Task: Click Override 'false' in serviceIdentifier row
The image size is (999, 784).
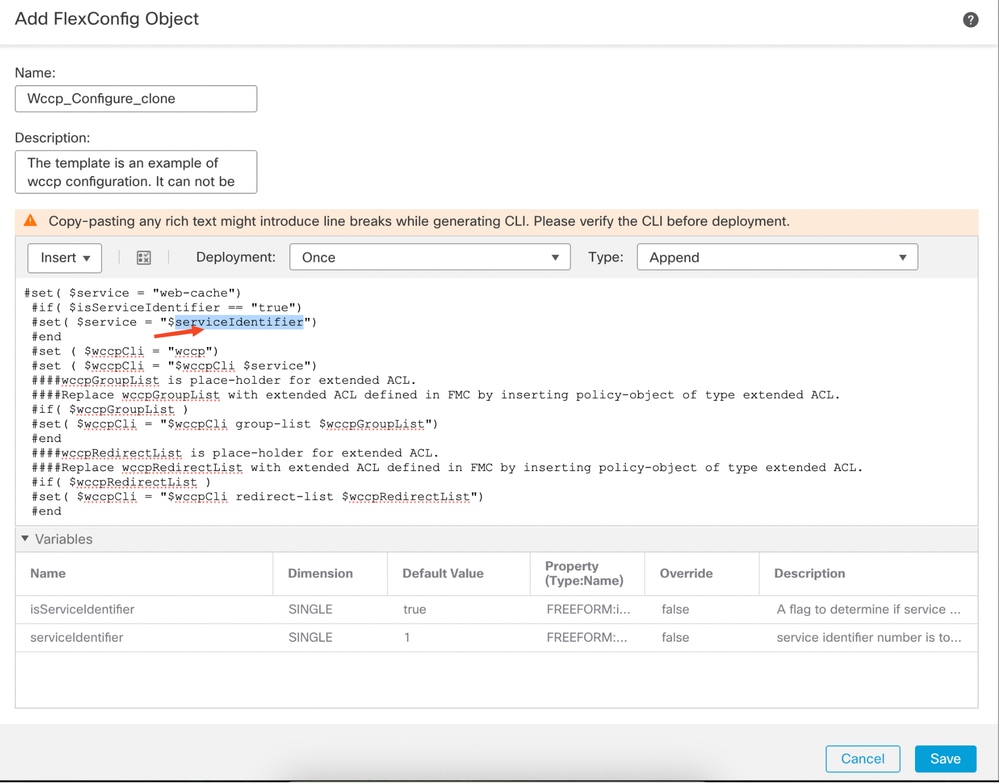Action: [x=675, y=638]
